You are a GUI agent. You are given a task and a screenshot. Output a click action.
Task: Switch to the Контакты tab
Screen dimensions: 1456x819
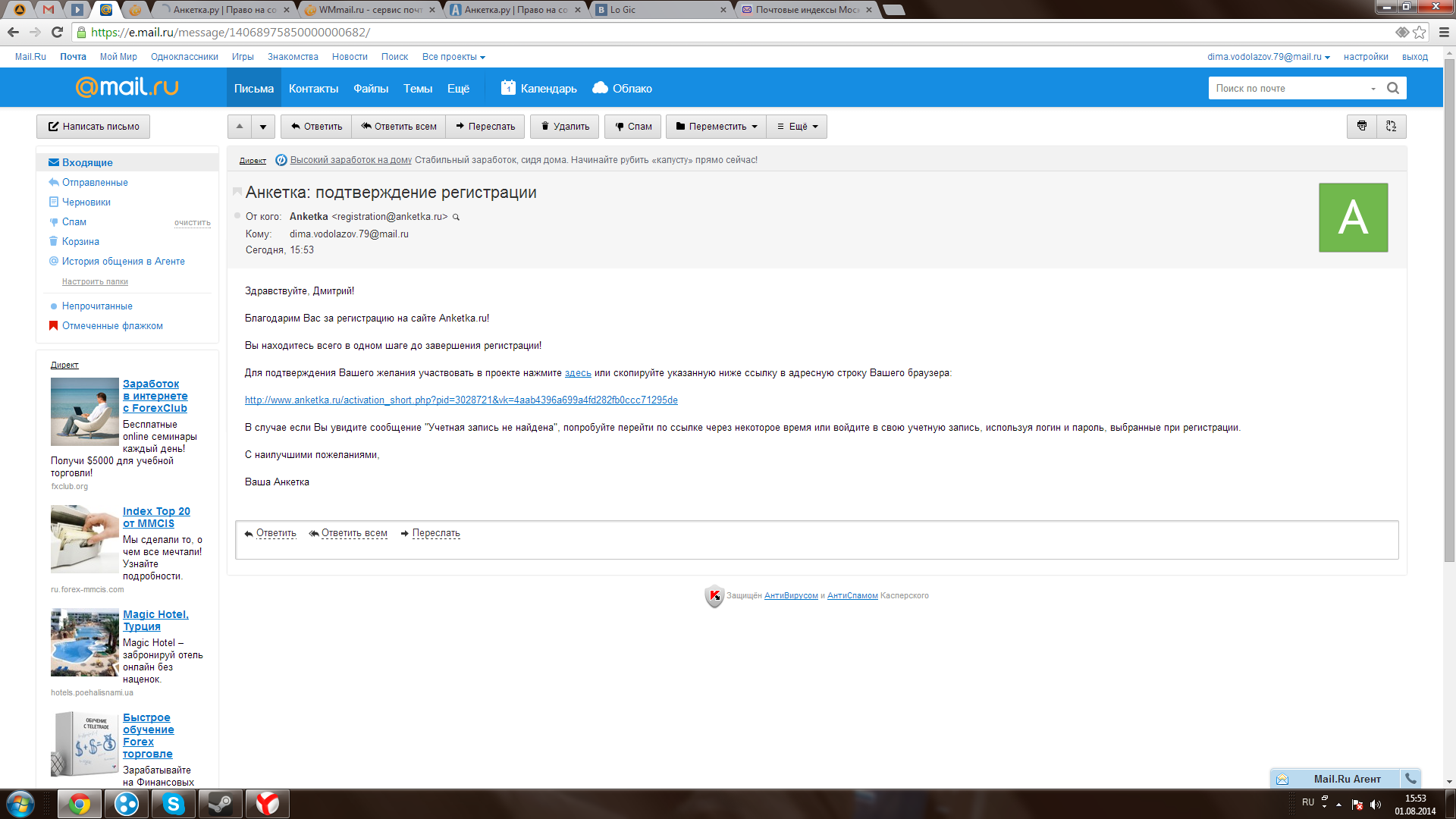pyautogui.click(x=313, y=88)
